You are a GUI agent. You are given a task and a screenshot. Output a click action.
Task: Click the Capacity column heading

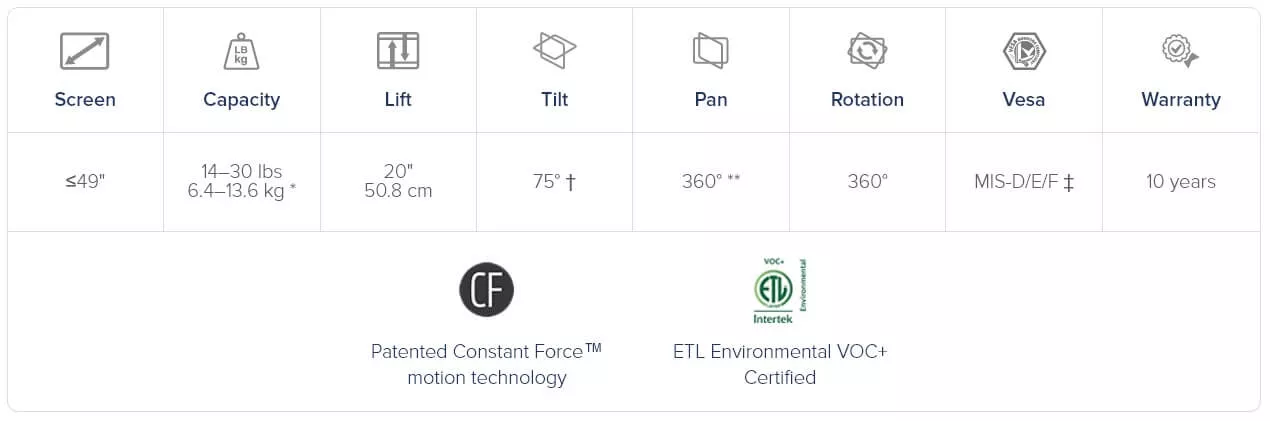pos(241,99)
